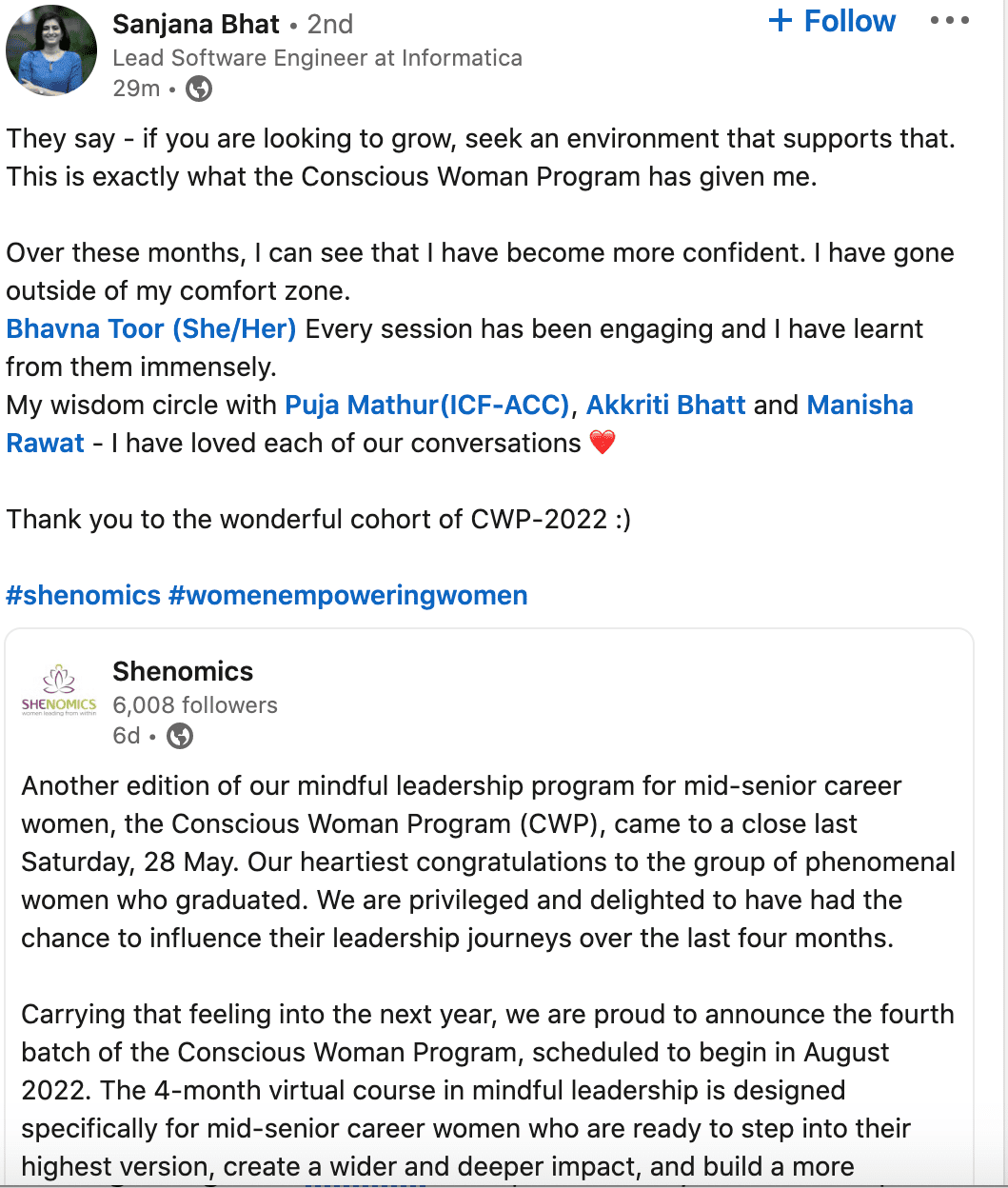
Task: Click the Lead Software Engineer at Informatica headline
Action: coord(317,58)
